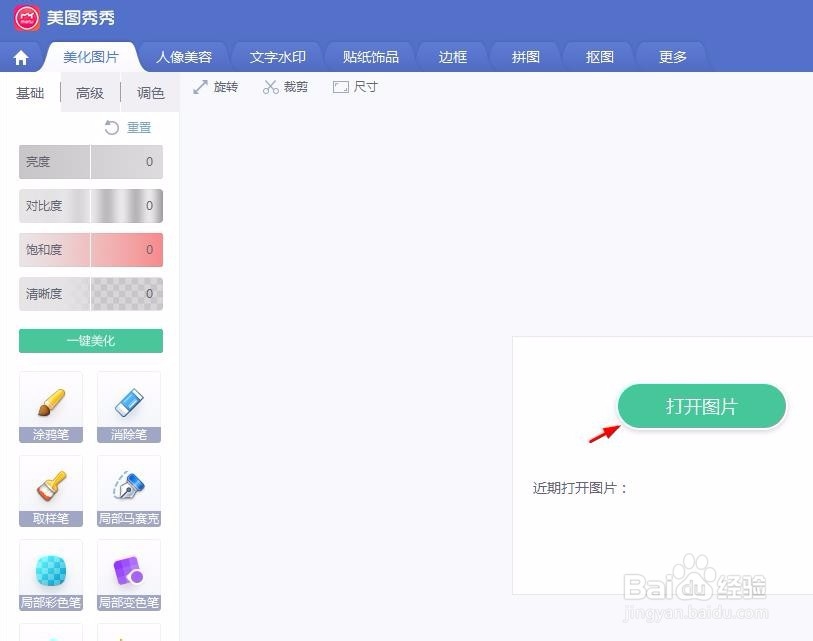Viewport: 813px width, 641px height.
Task: Apply 一键美化 one-click beautify
Action: click(90, 340)
